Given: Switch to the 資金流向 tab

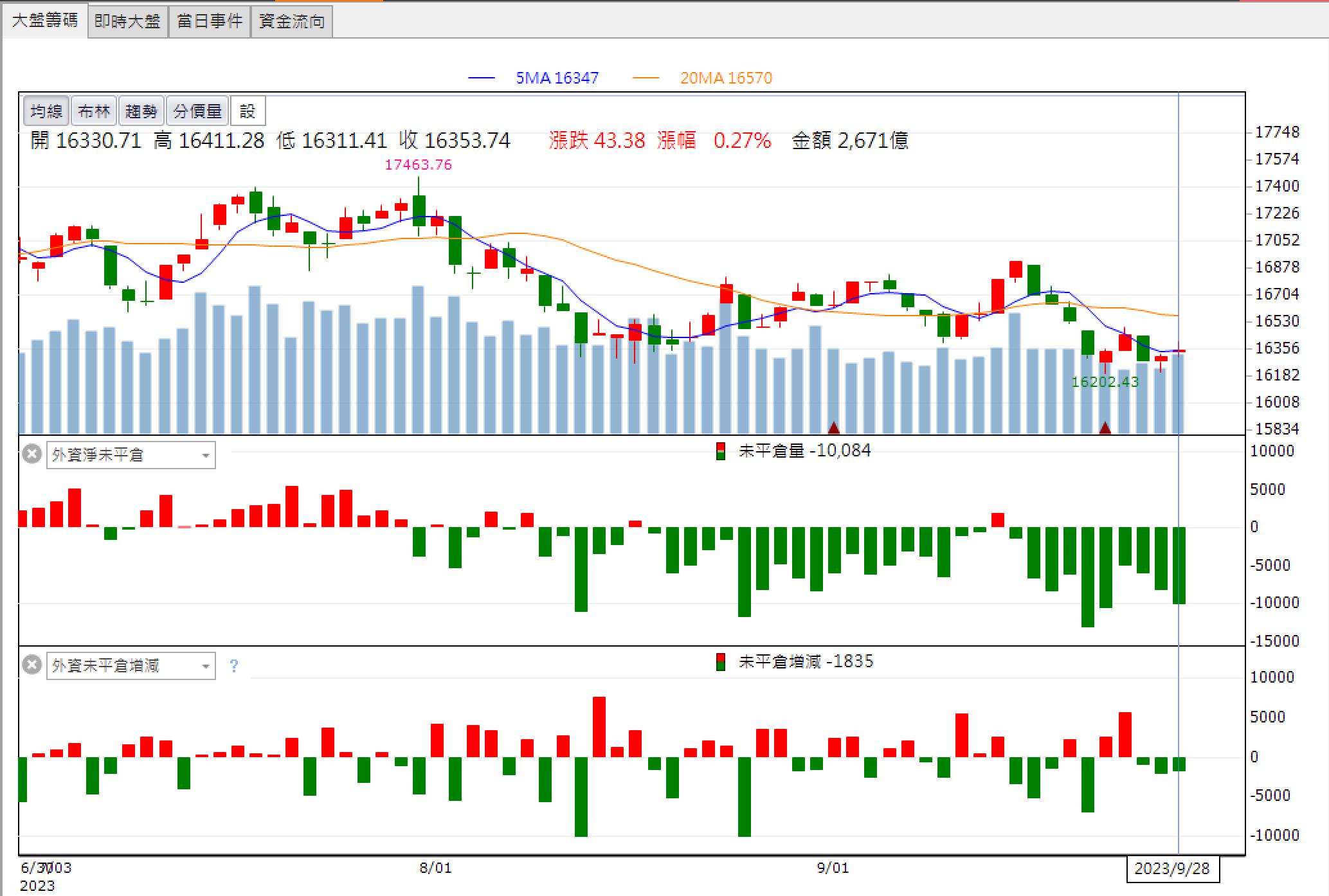Looking at the screenshot, I should (x=291, y=21).
